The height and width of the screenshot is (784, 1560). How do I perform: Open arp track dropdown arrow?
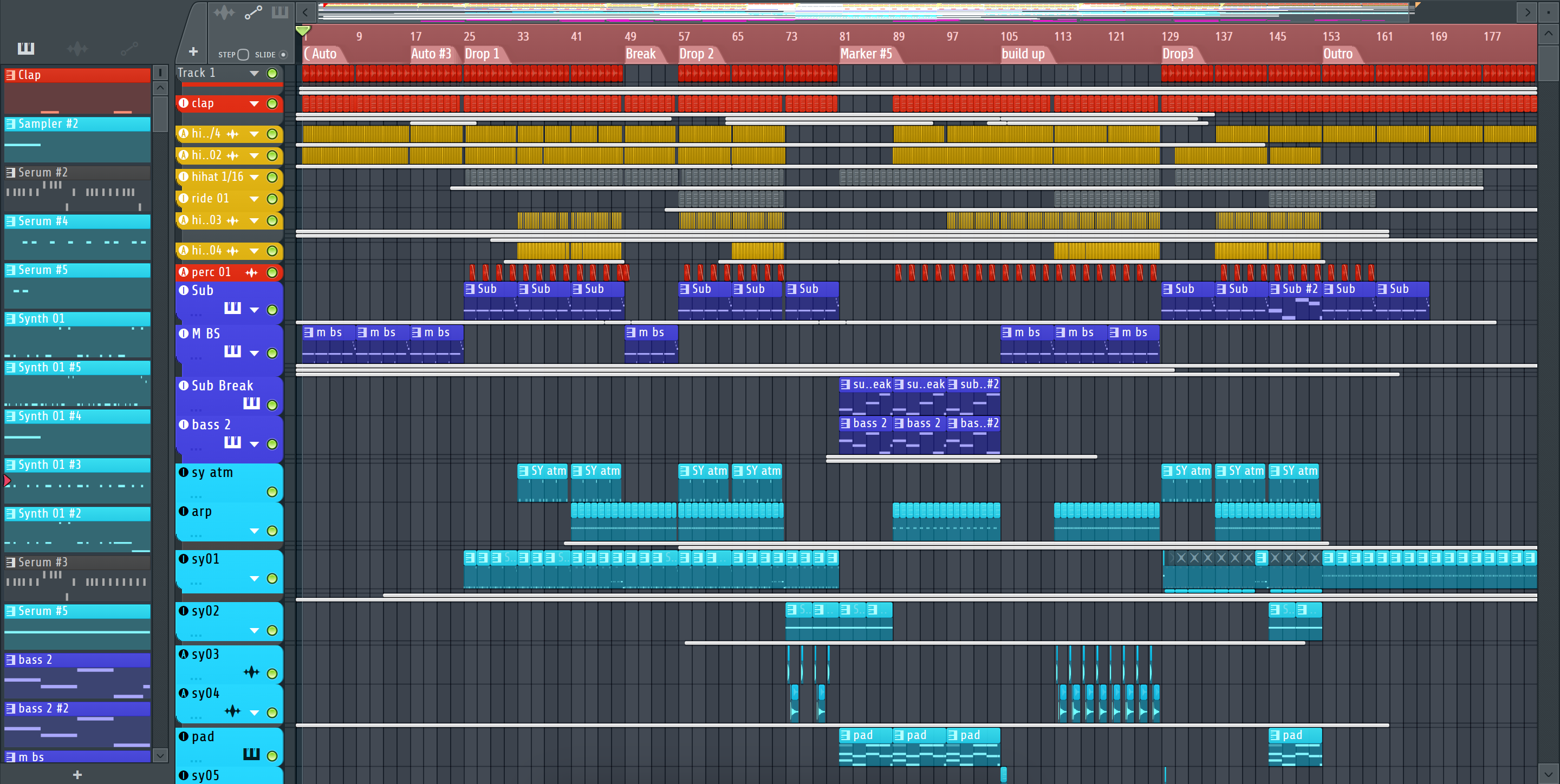(x=255, y=531)
